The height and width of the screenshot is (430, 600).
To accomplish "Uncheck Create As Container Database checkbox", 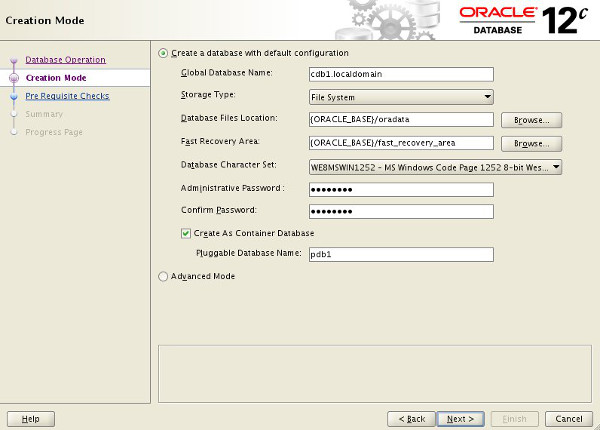I will (186, 233).
